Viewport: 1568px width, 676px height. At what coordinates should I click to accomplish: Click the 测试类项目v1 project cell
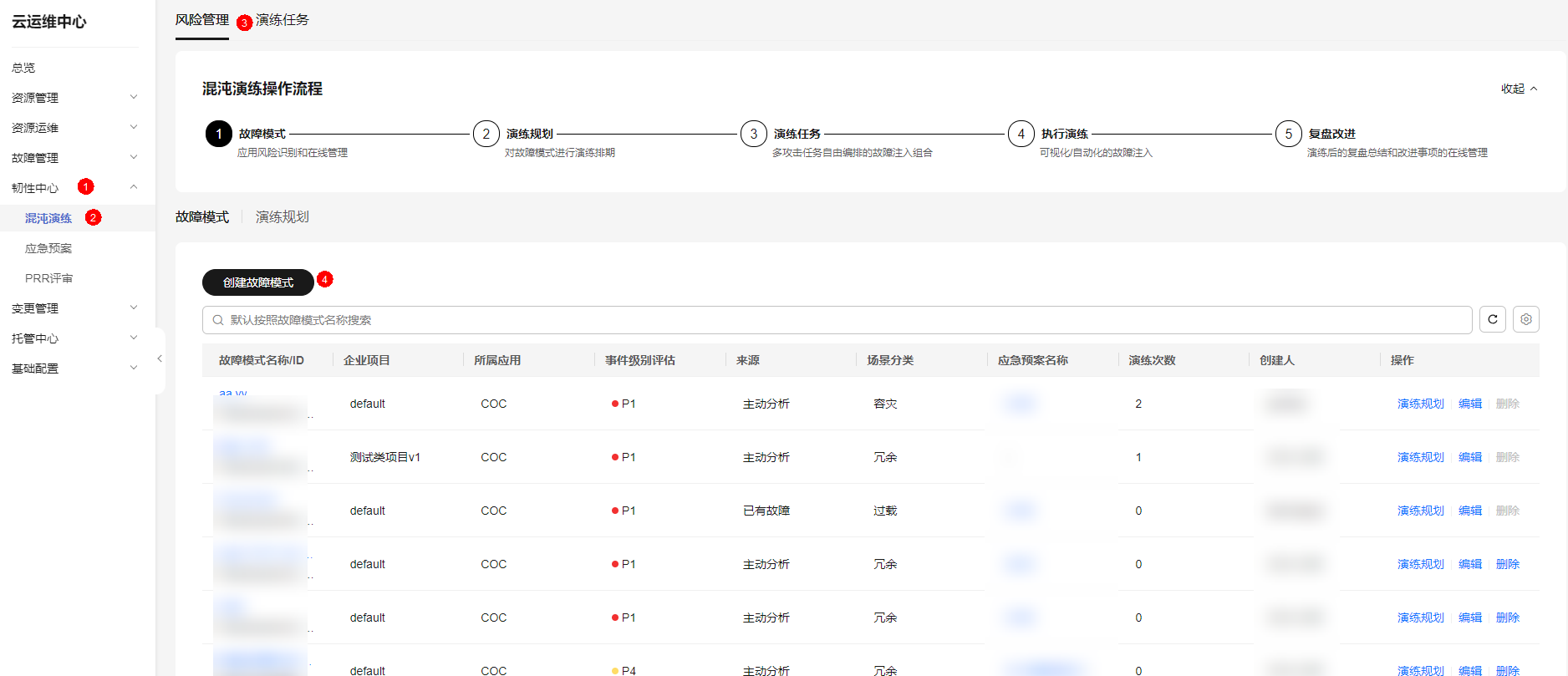click(385, 457)
